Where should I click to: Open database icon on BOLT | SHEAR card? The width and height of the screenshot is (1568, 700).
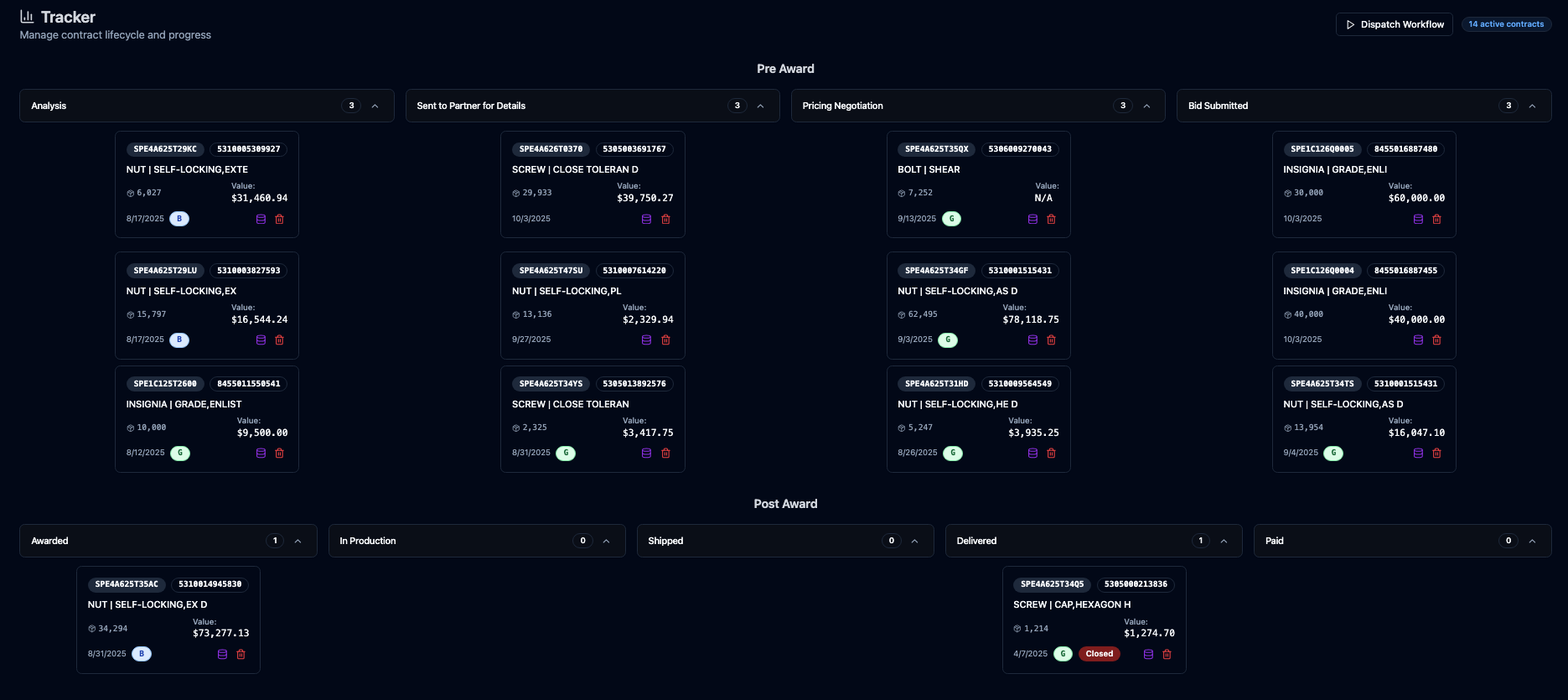(1032, 219)
